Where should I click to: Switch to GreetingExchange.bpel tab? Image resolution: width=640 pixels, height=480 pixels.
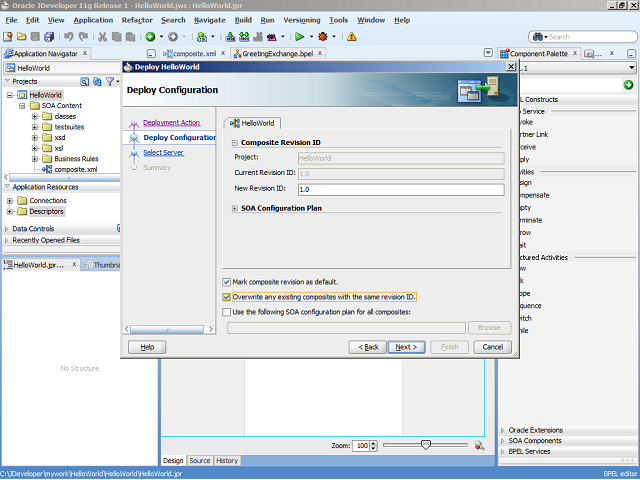click(278, 53)
